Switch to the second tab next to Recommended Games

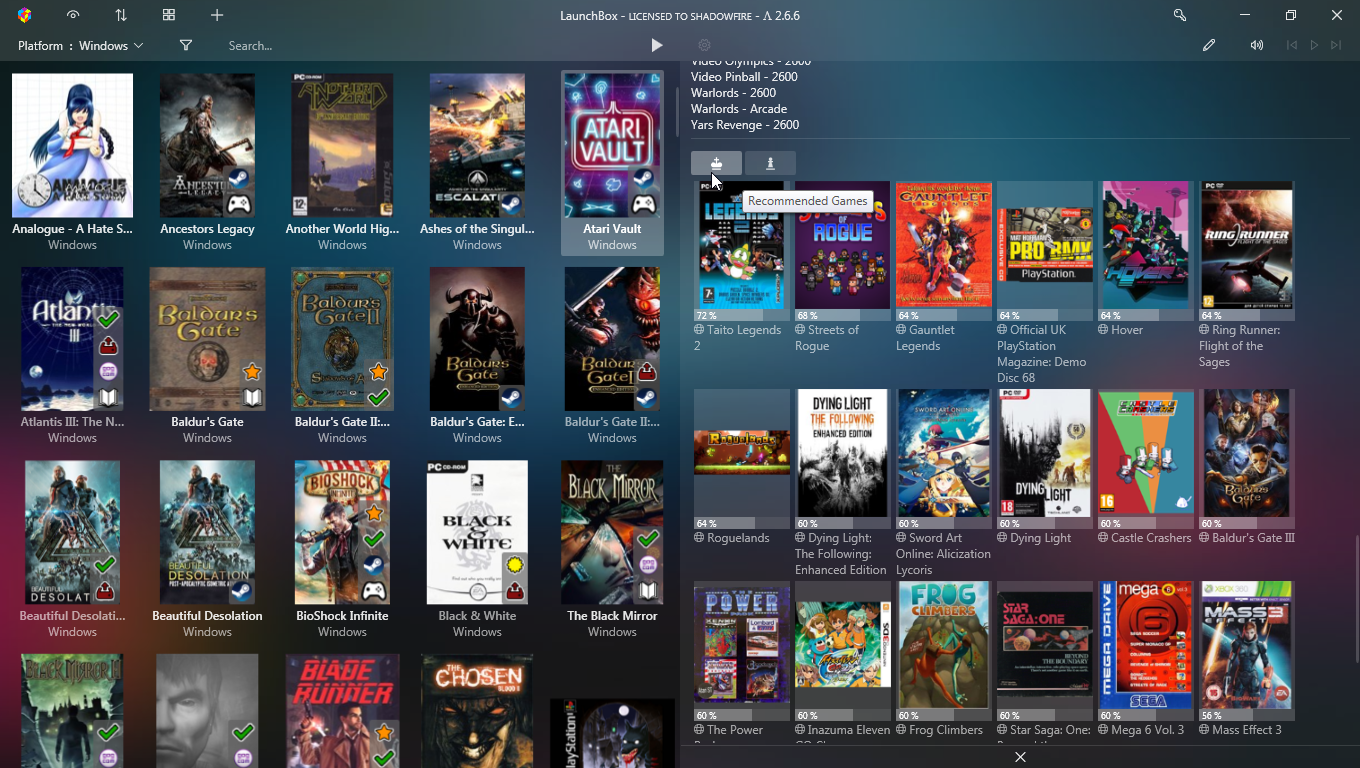point(770,163)
